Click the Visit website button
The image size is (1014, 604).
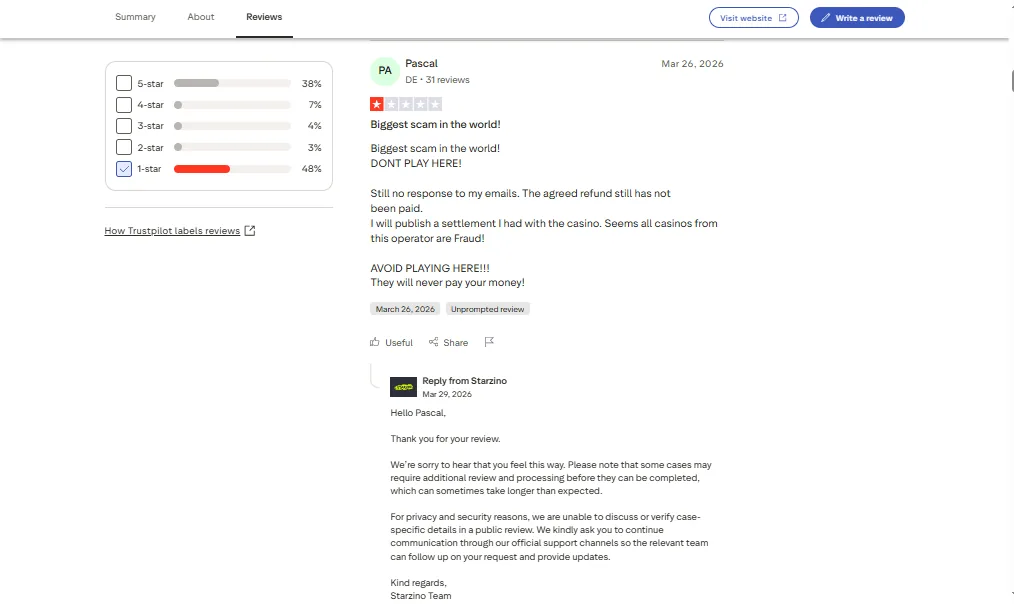pyautogui.click(x=753, y=17)
